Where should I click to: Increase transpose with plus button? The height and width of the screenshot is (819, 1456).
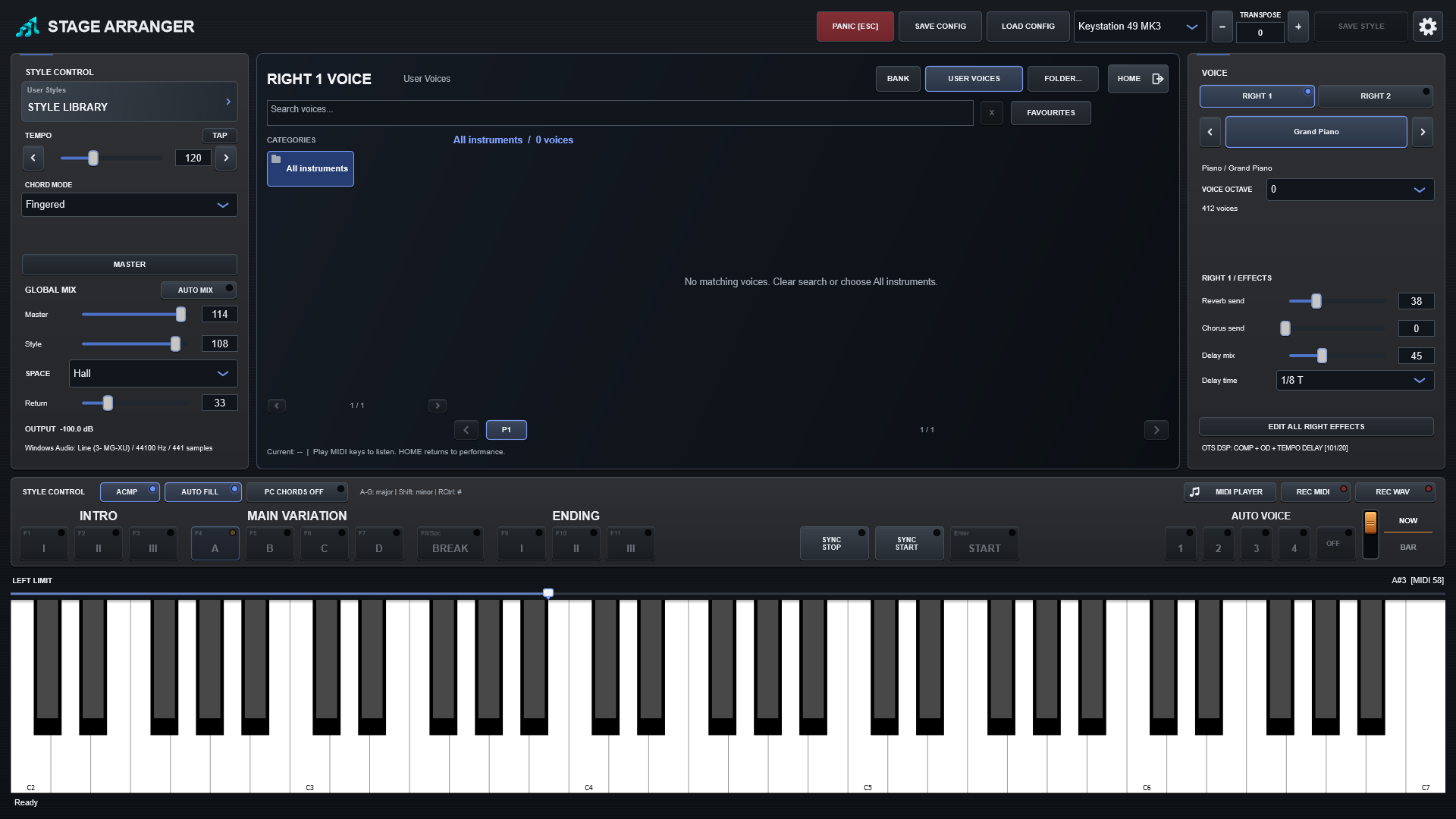(x=1298, y=27)
